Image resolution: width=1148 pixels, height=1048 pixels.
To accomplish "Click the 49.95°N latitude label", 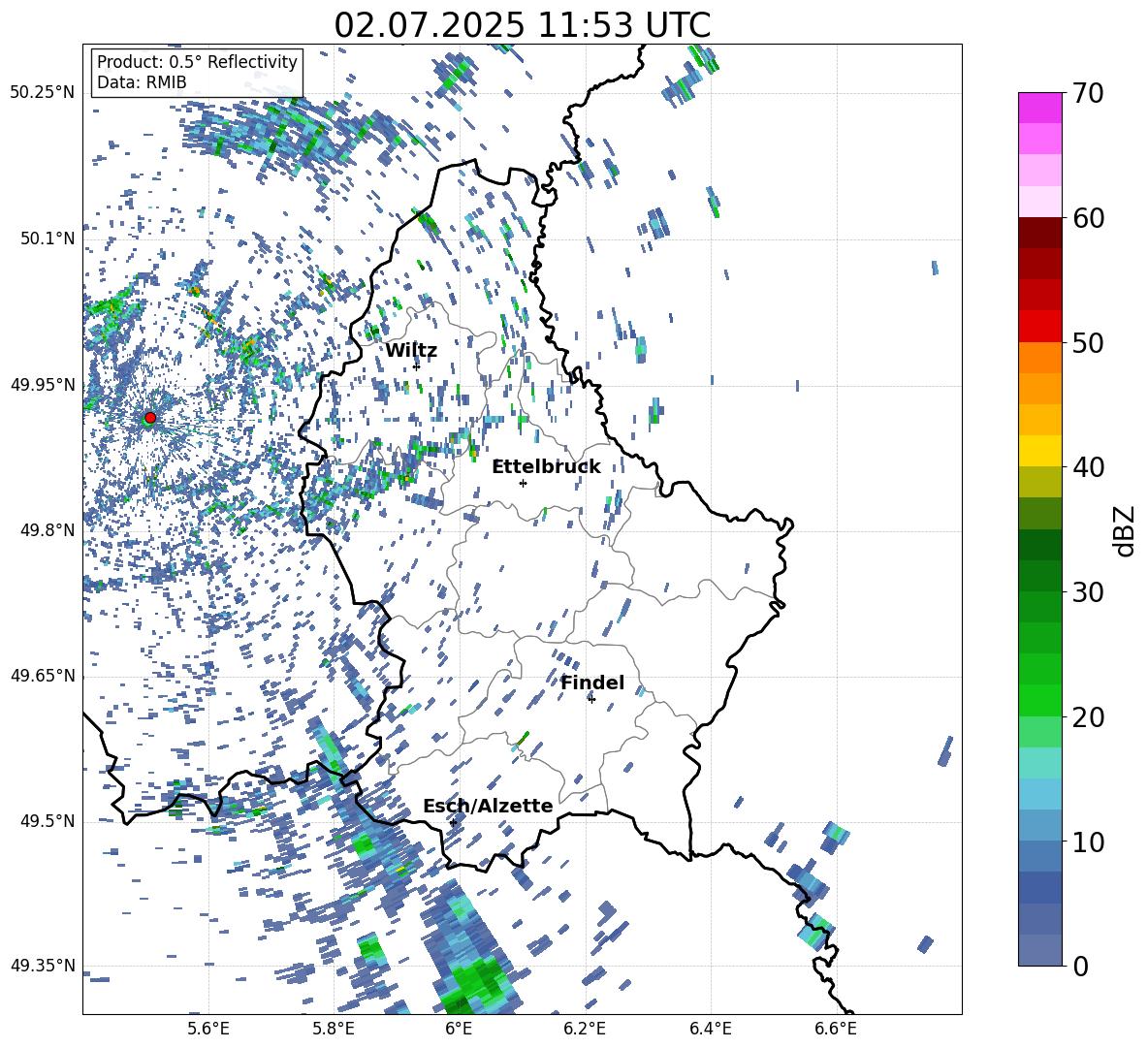I will pyautogui.click(x=43, y=385).
